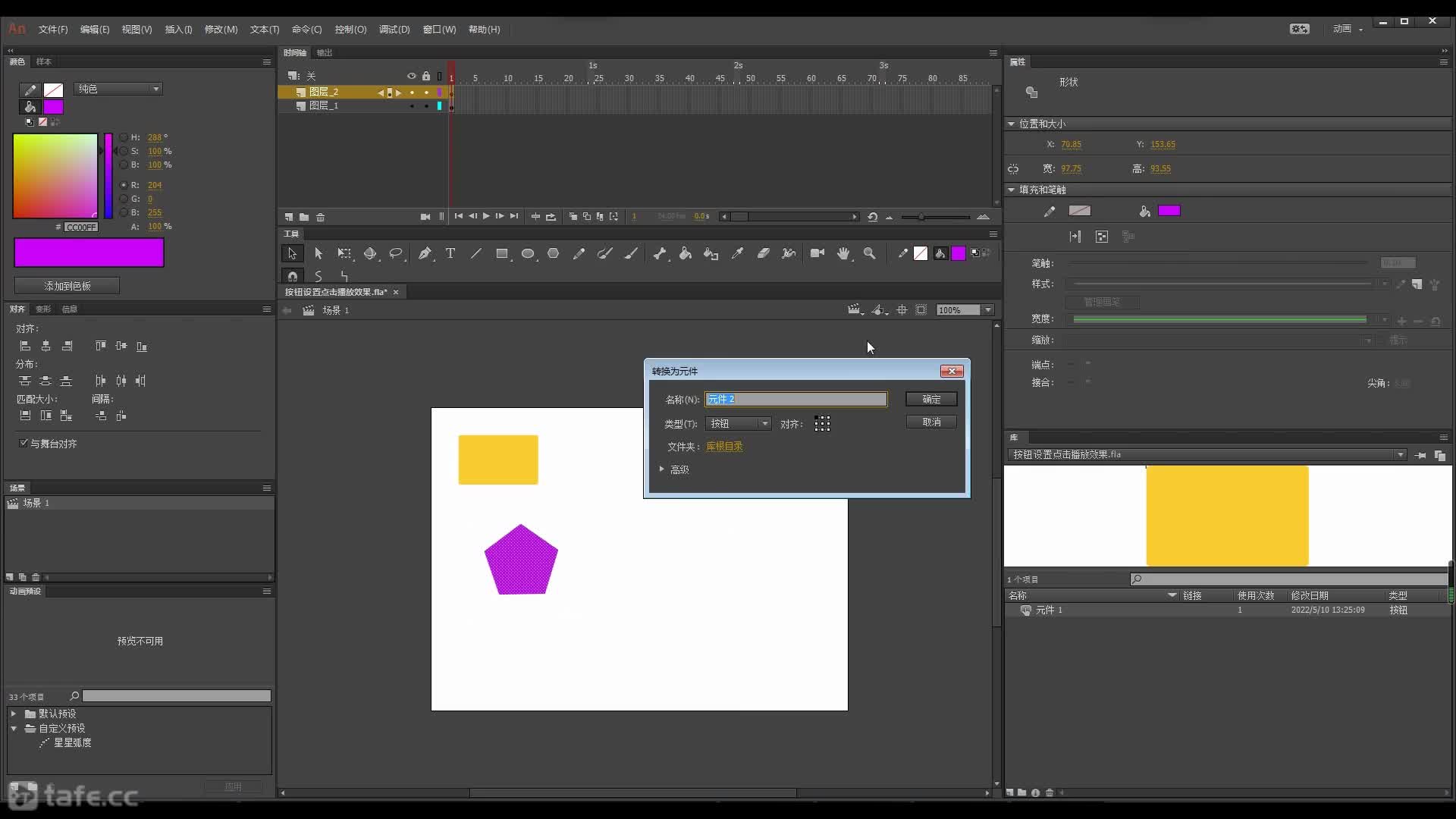The width and height of the screenshot is (1456, 819).
Task: Click the 取消 button in dialog
Action: (931, 422)
